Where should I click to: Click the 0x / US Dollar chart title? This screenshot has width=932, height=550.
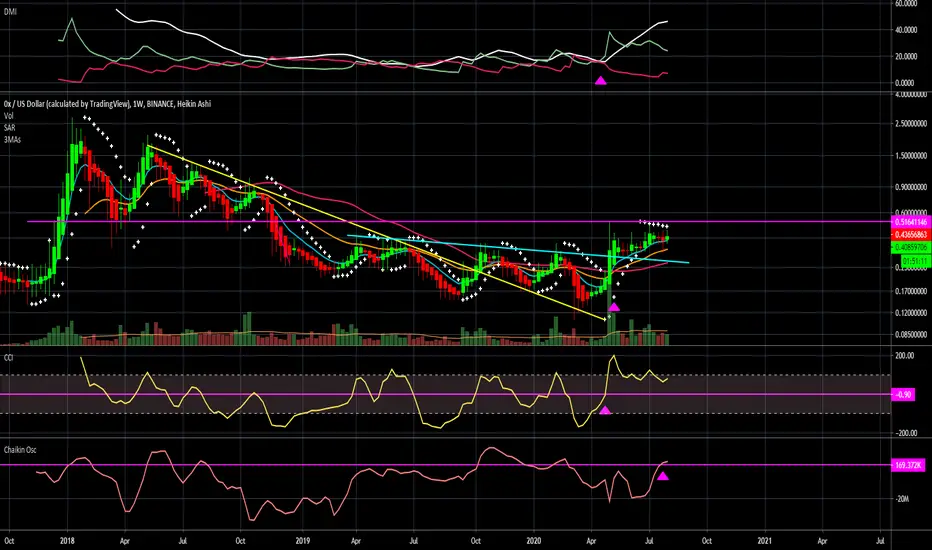(x=107, y=103)
